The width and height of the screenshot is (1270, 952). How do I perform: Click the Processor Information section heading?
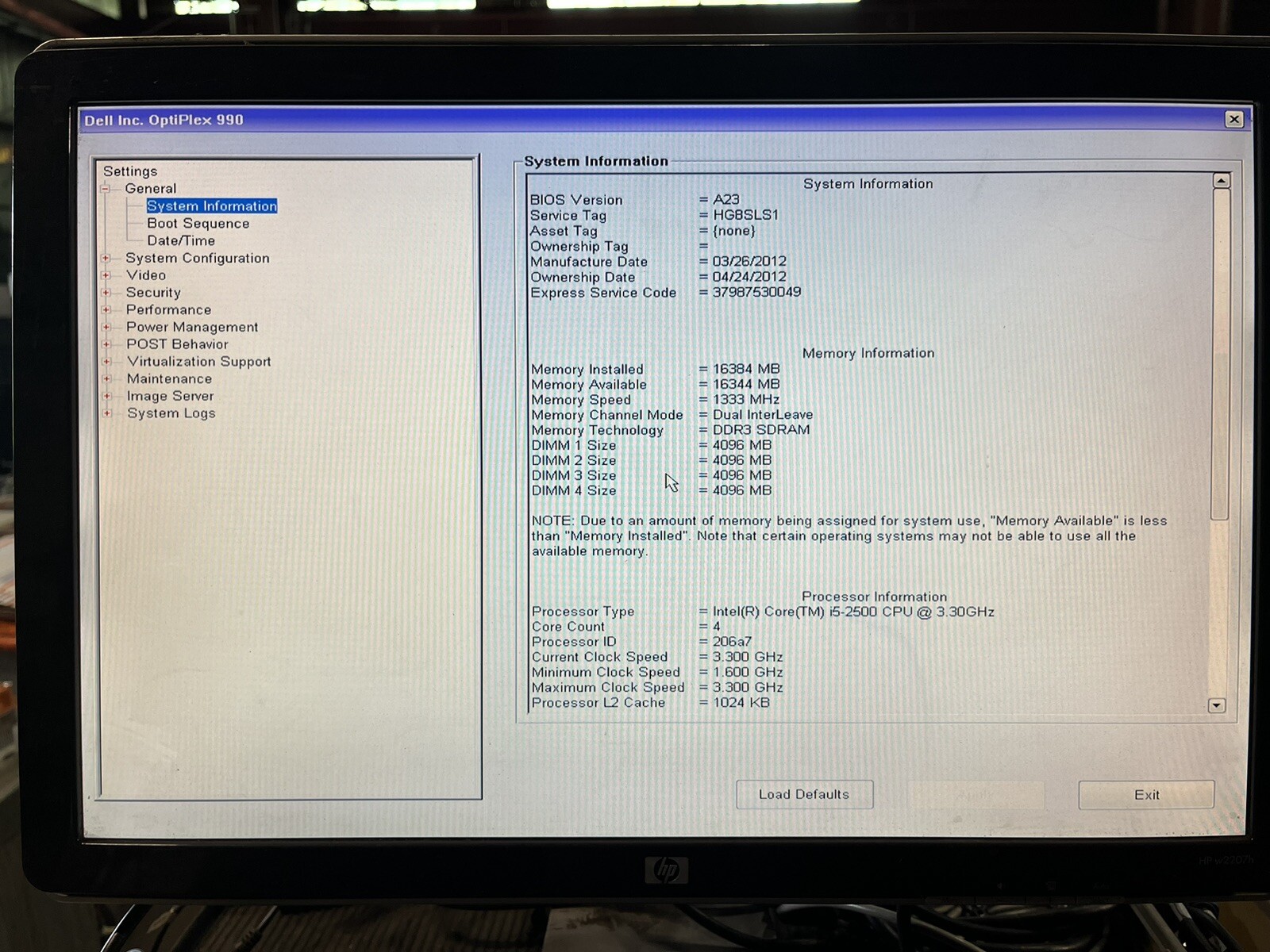point(874,597)
